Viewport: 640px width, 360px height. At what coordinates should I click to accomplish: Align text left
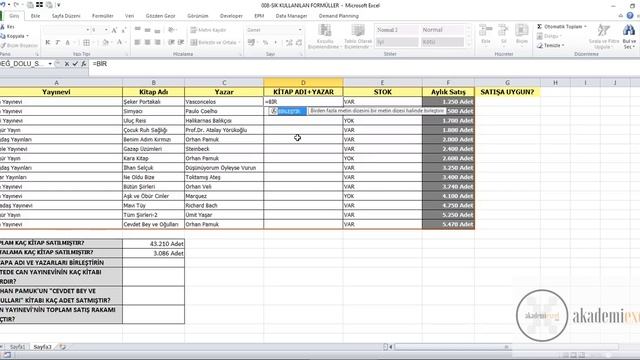(138, 42)
